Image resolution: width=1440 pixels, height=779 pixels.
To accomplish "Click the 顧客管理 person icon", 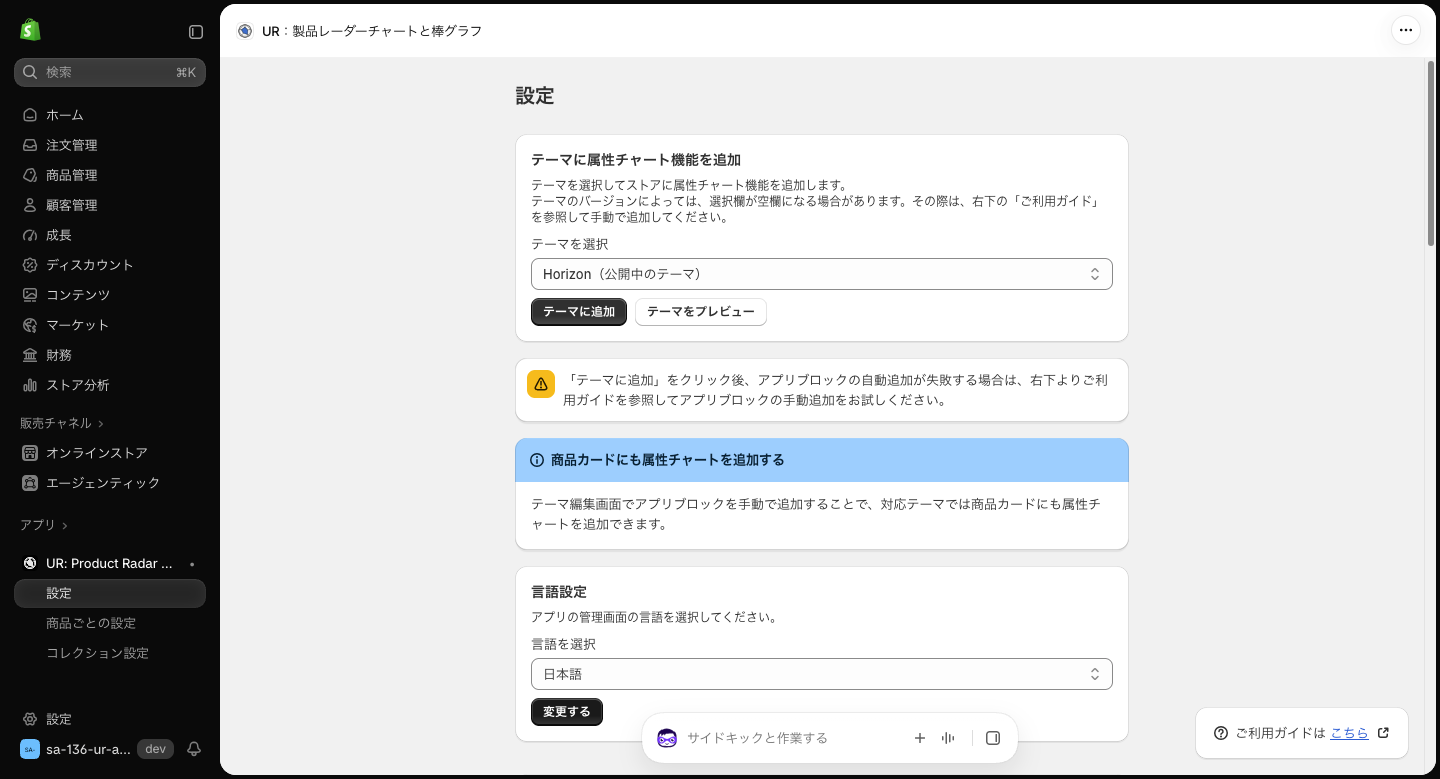I will tap(30, 205).
